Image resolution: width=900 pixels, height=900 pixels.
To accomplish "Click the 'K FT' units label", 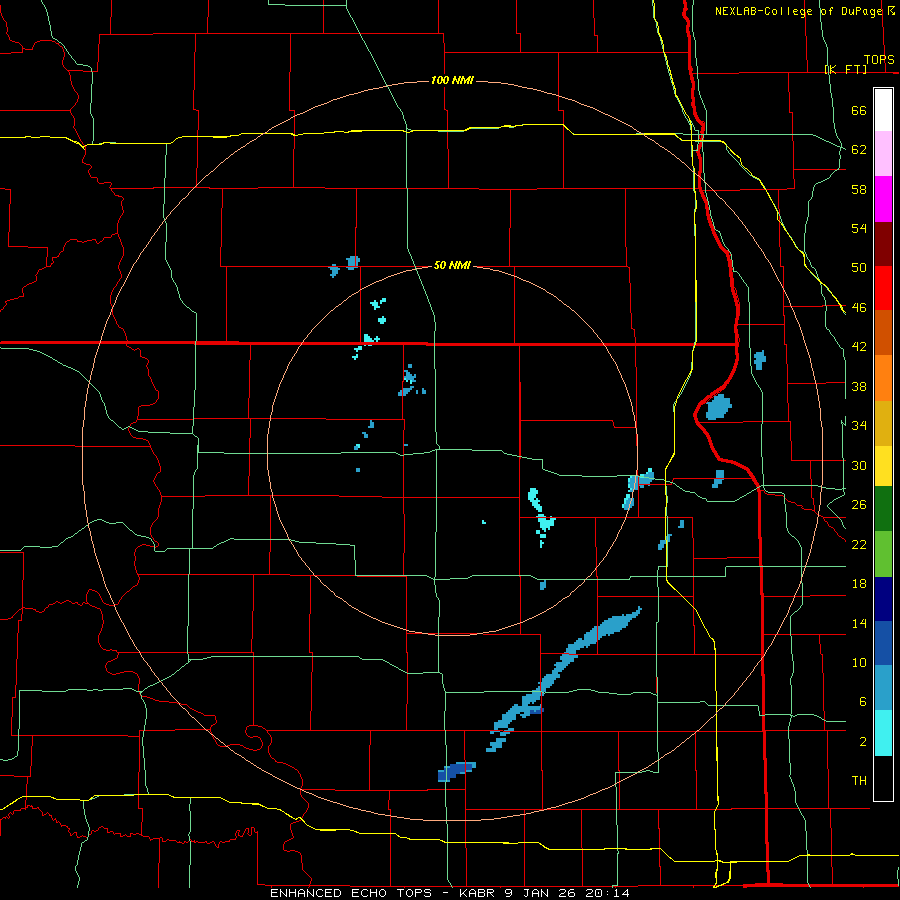I will (x=845, y=69).
